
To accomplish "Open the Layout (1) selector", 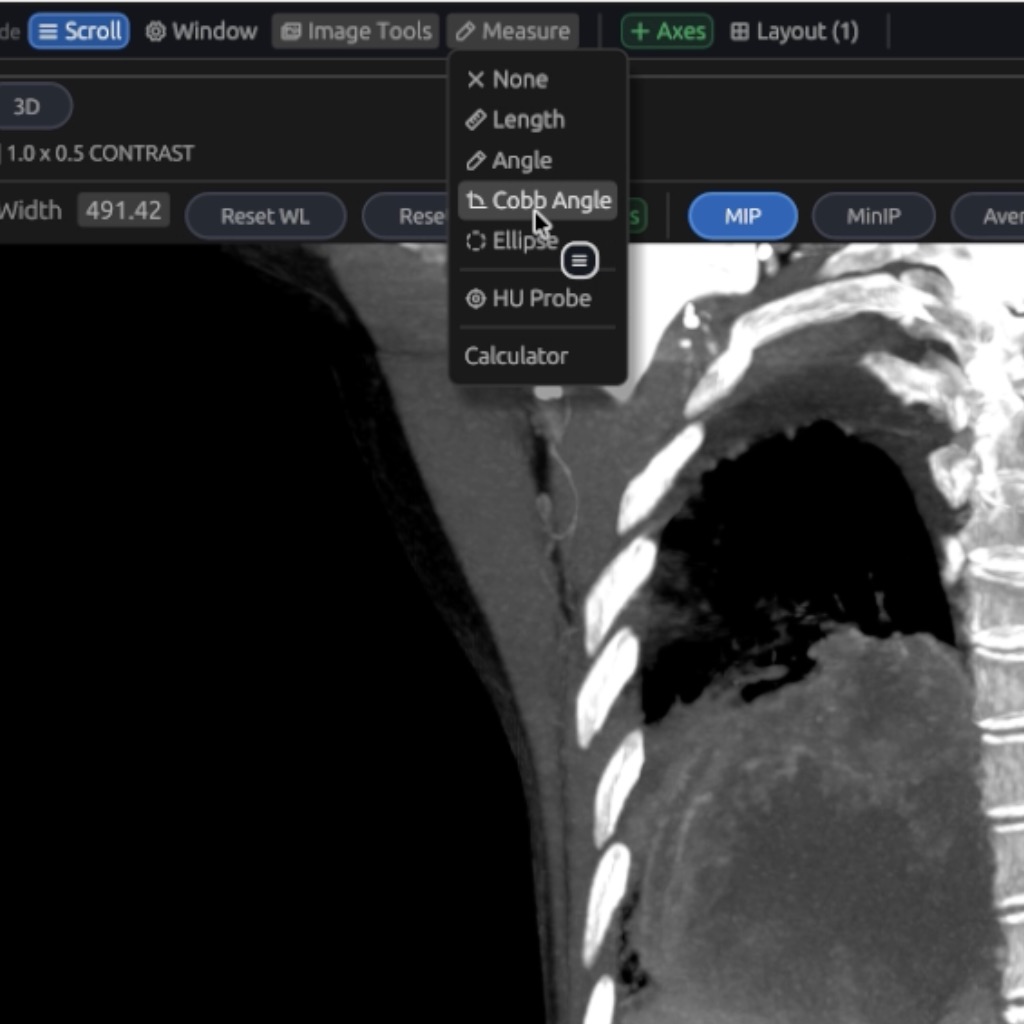I will coord(794,31).
